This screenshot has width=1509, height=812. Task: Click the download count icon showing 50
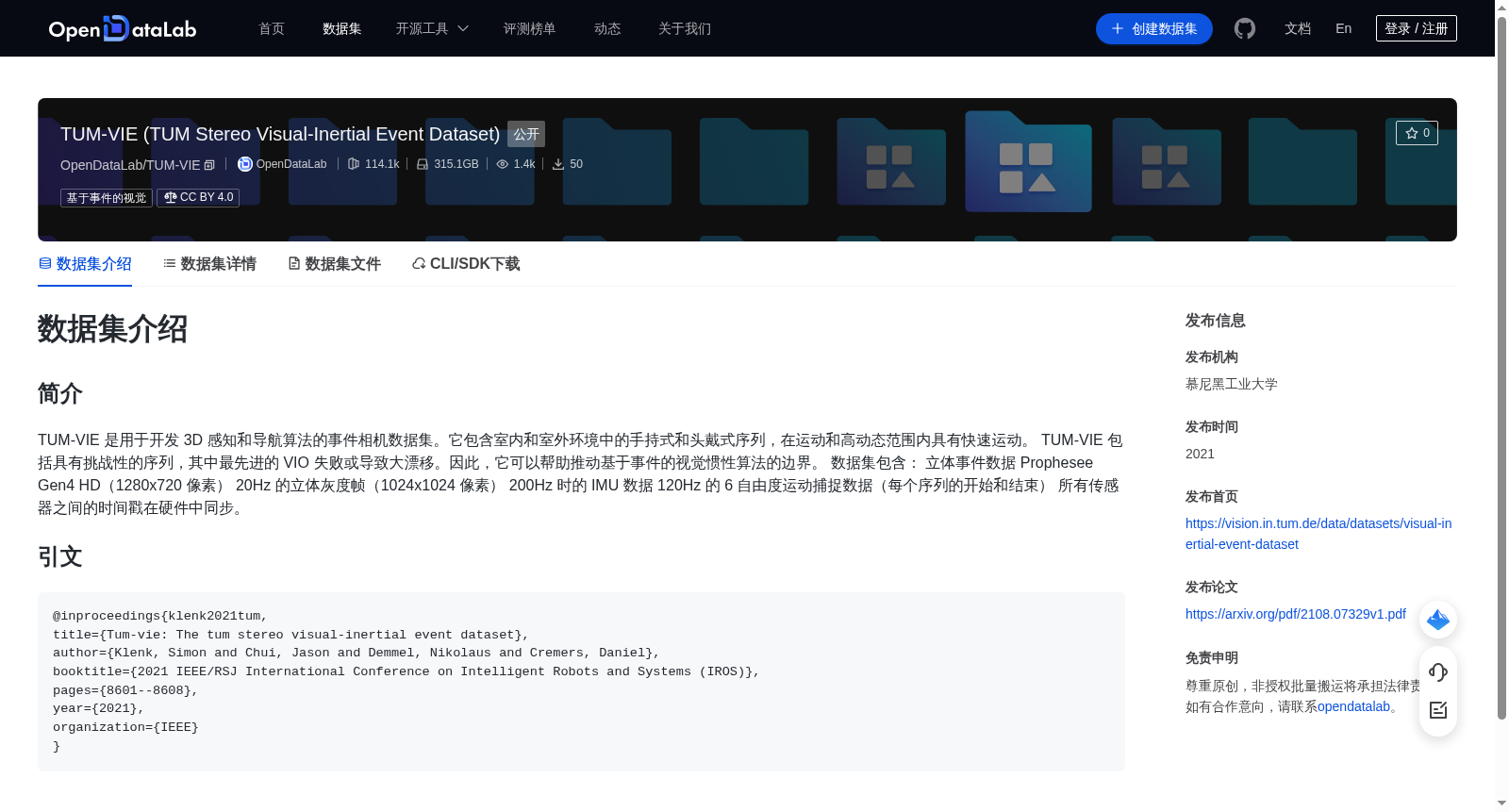click(558, 164)
